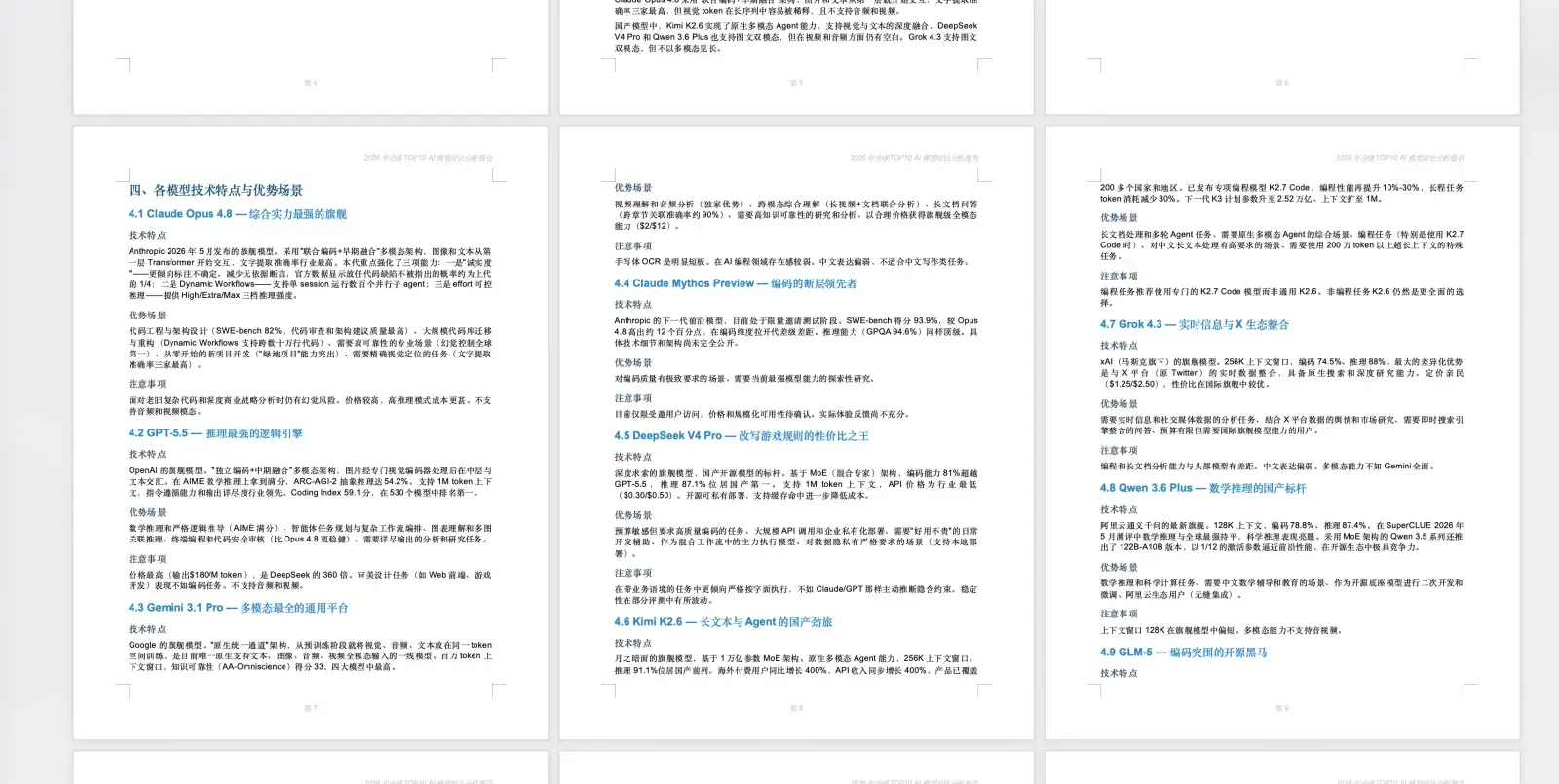This screenshot has height=784, width=1559.
Task: Click the paragraph starting "Anthropic 2026 年 5 月发布的旗舰模型"
Action: click(x=310, y=274)
